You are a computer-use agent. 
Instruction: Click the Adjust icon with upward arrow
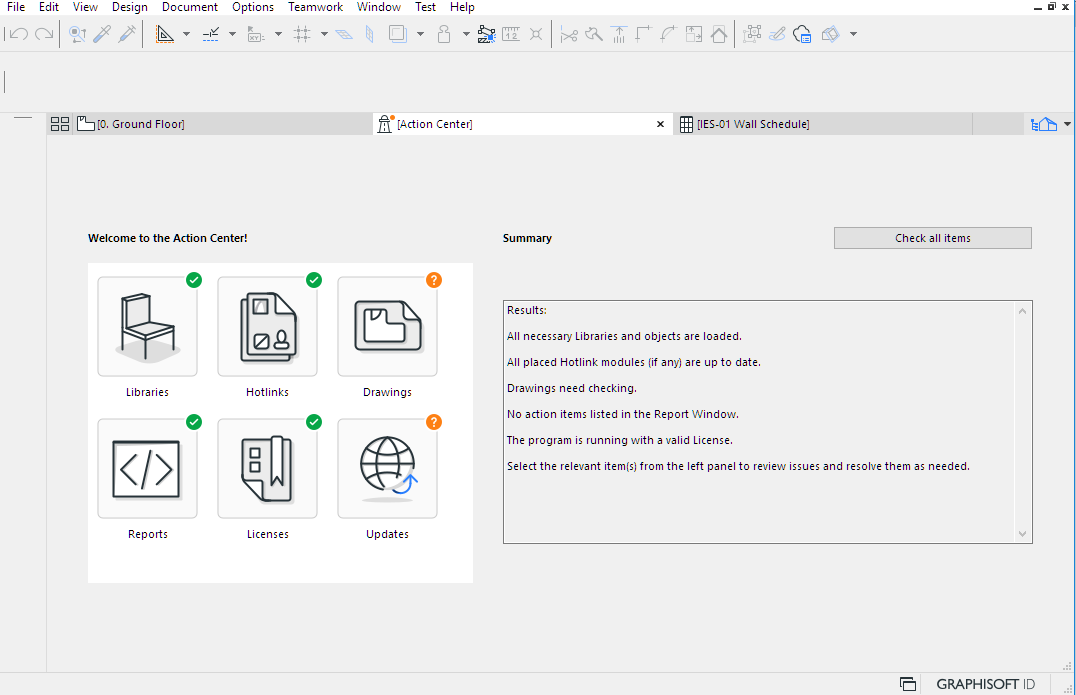click(619, 34)
